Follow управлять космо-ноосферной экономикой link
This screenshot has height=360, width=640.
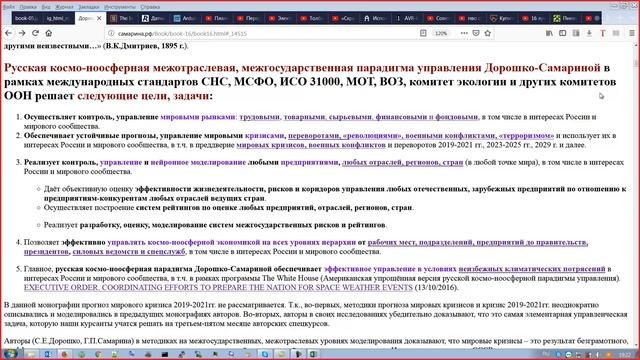[231, 242]
